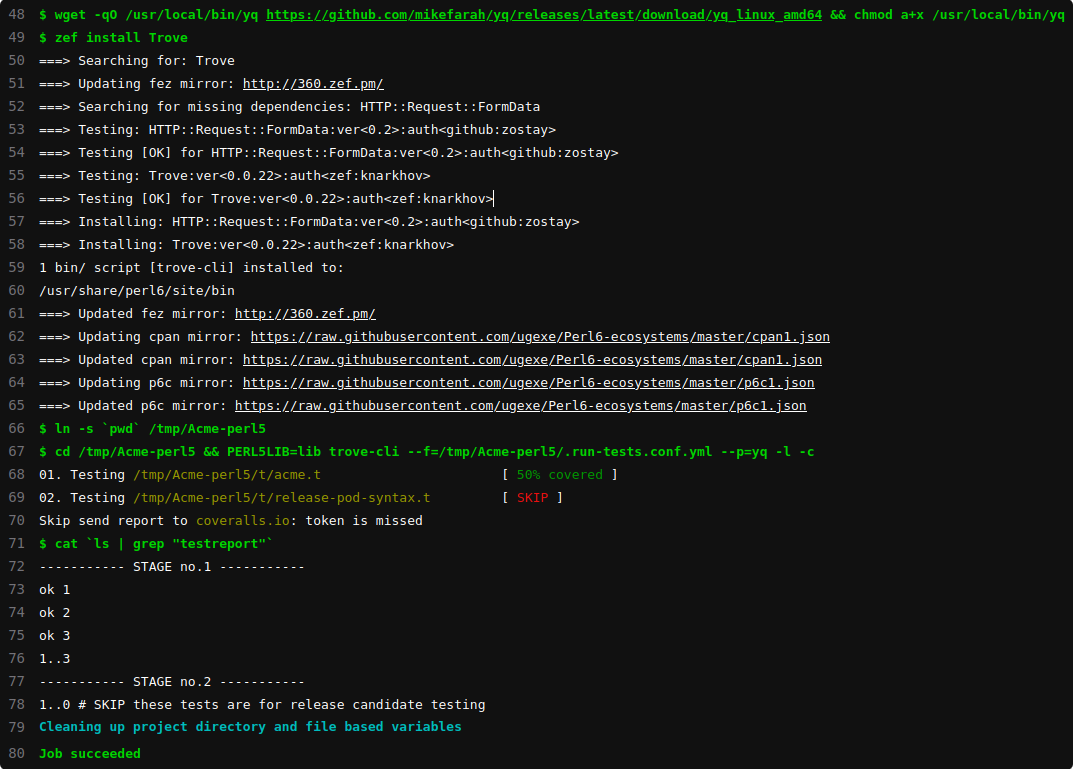Screen dimensions: 1073x769
Task: Open p6c1.json link on "Updated p6c mirror" line
Action: (x=520, y=406)
